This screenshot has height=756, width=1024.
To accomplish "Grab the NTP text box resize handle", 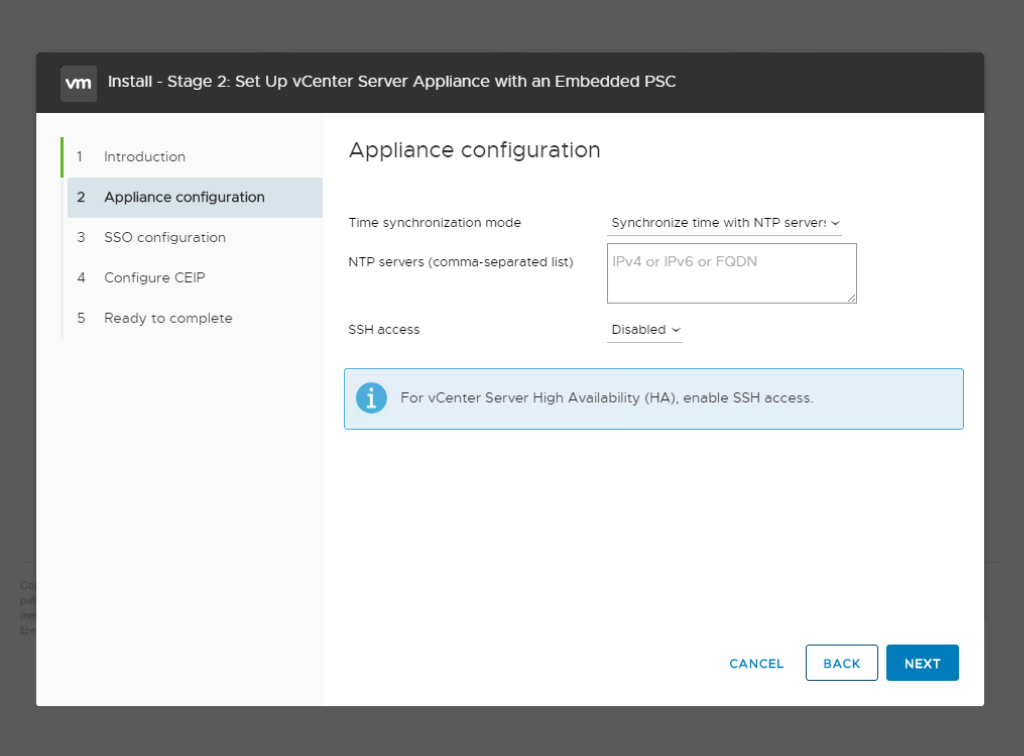I will pos(852,298).
